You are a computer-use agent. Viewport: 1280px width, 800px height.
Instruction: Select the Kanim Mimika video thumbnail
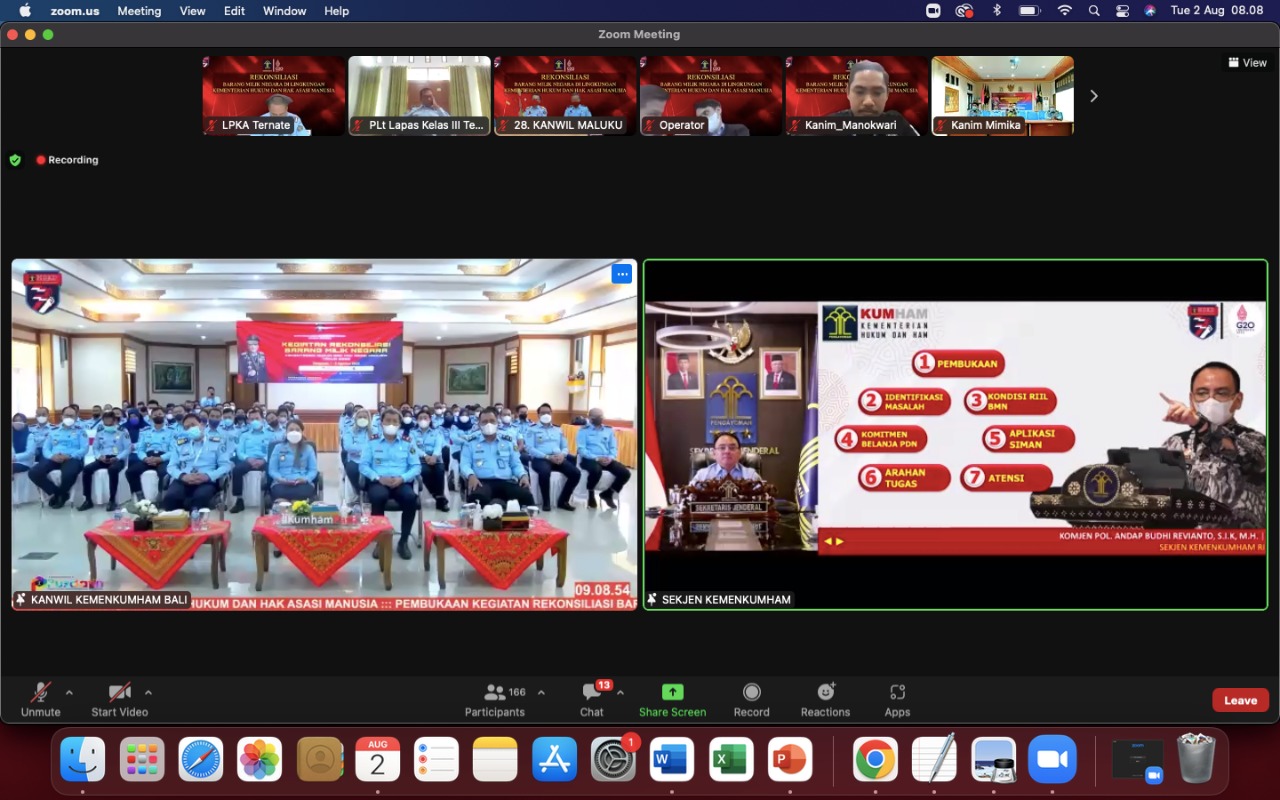pyautogui.click(x=1002, y=95)
